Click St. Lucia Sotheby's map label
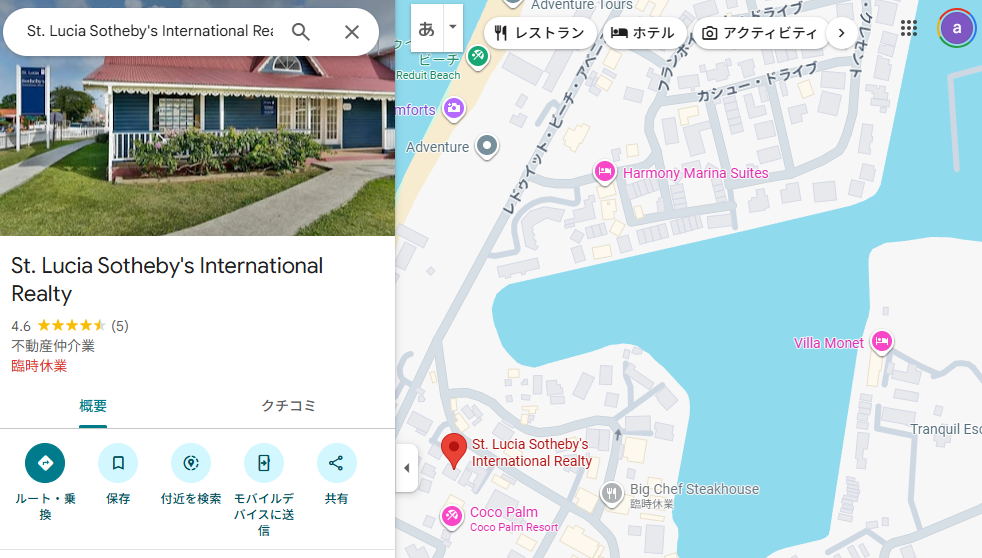Image resolution: width=982 pixels, height=558 pixels. (x=532, y=453)
